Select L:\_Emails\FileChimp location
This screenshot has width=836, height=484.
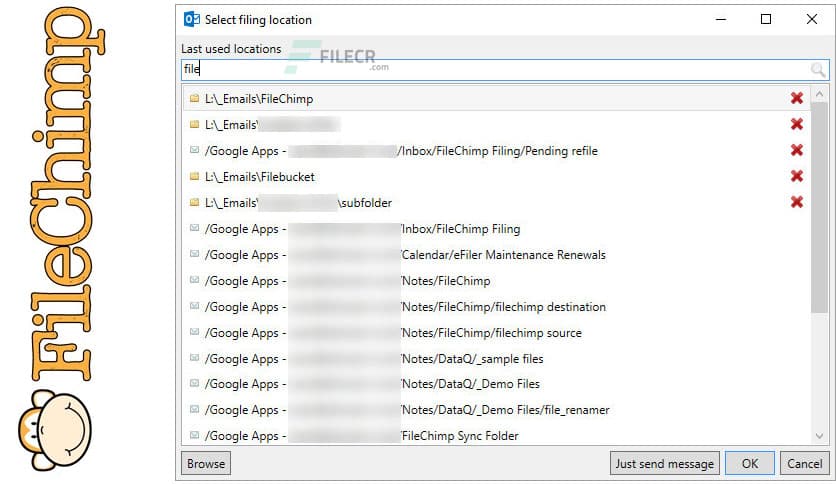coord(496,99)
